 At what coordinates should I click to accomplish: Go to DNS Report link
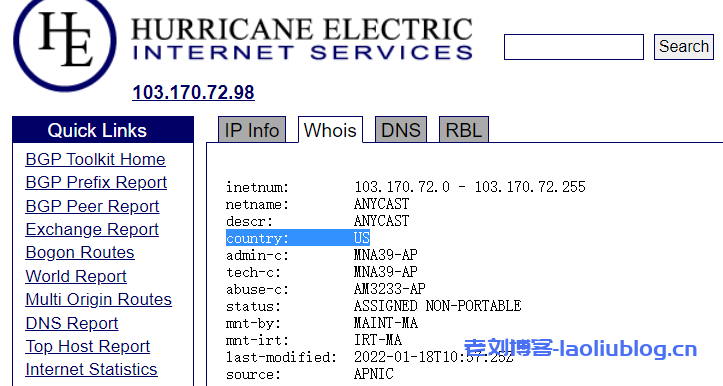[72, 323]
